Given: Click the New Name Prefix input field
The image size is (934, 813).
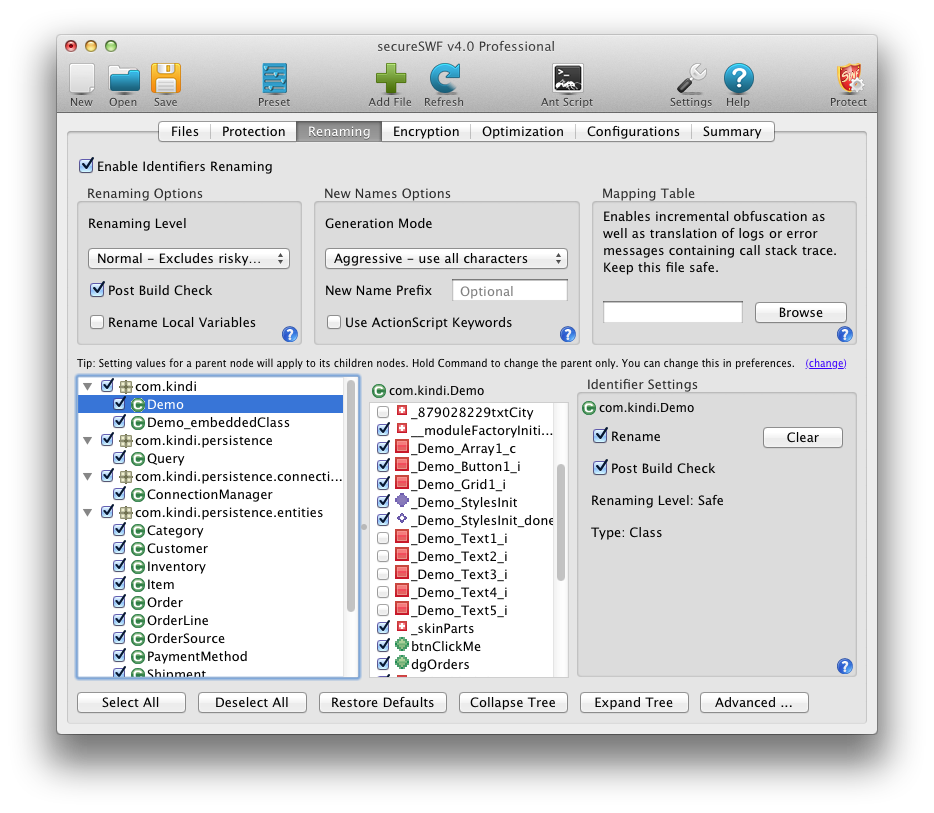Looking at the screenshot, I should [x=509, y=291].
